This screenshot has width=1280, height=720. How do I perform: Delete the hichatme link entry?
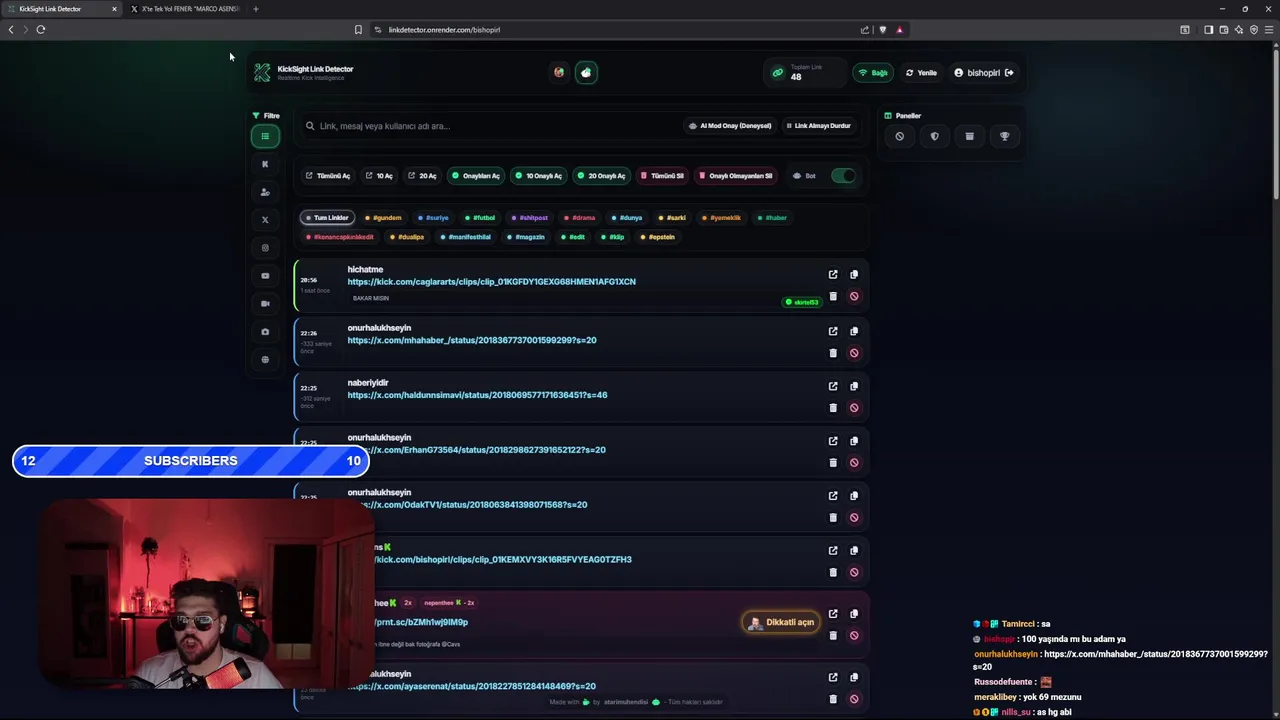[833, 296]
